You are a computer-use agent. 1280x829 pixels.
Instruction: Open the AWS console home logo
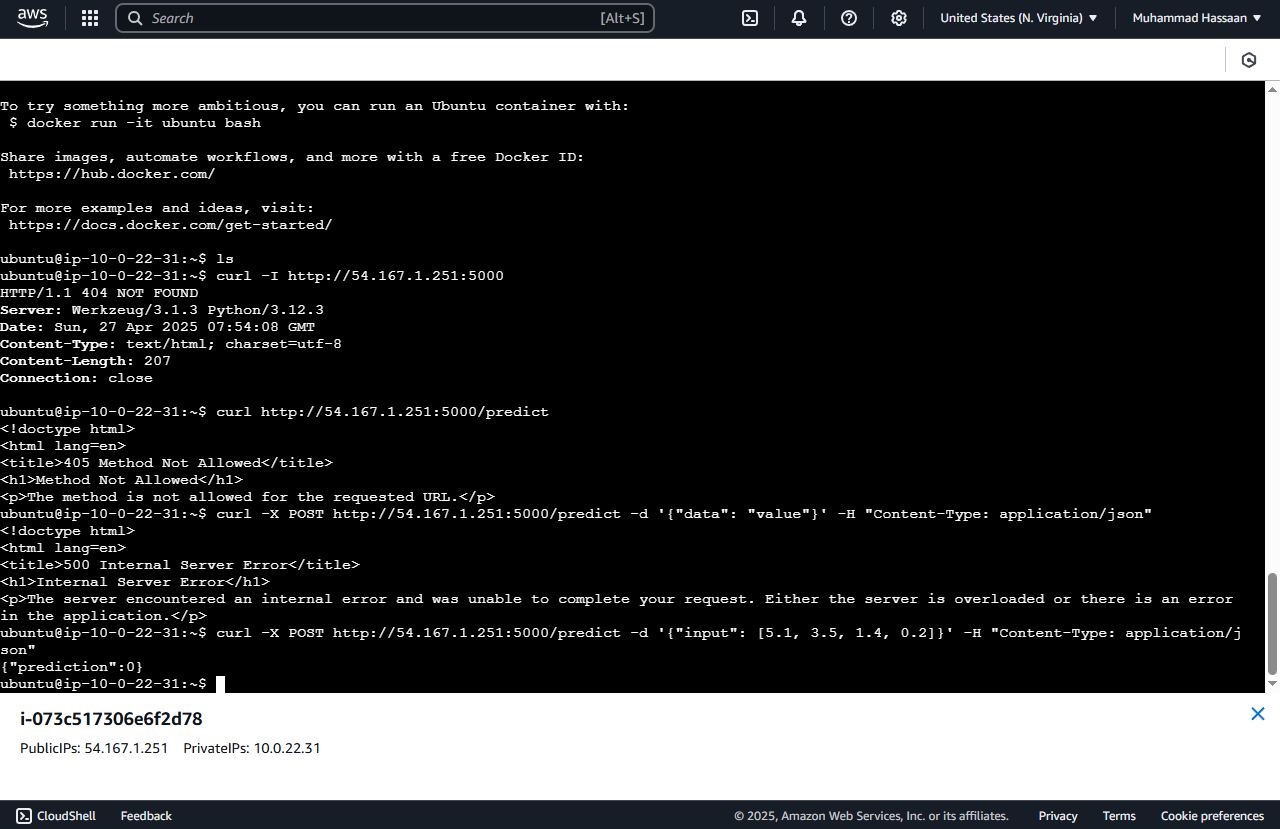click(x=32, y=18)
